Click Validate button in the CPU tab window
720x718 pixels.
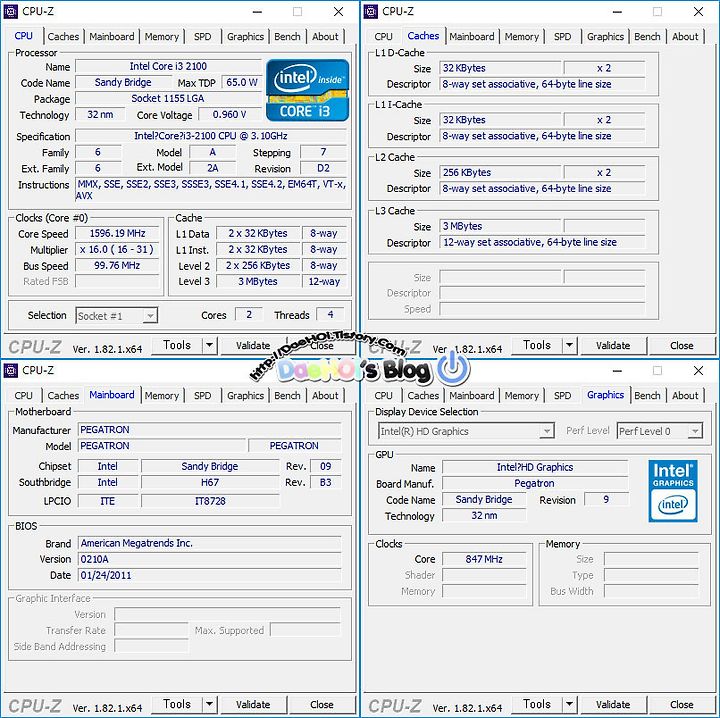coord(253,345)
